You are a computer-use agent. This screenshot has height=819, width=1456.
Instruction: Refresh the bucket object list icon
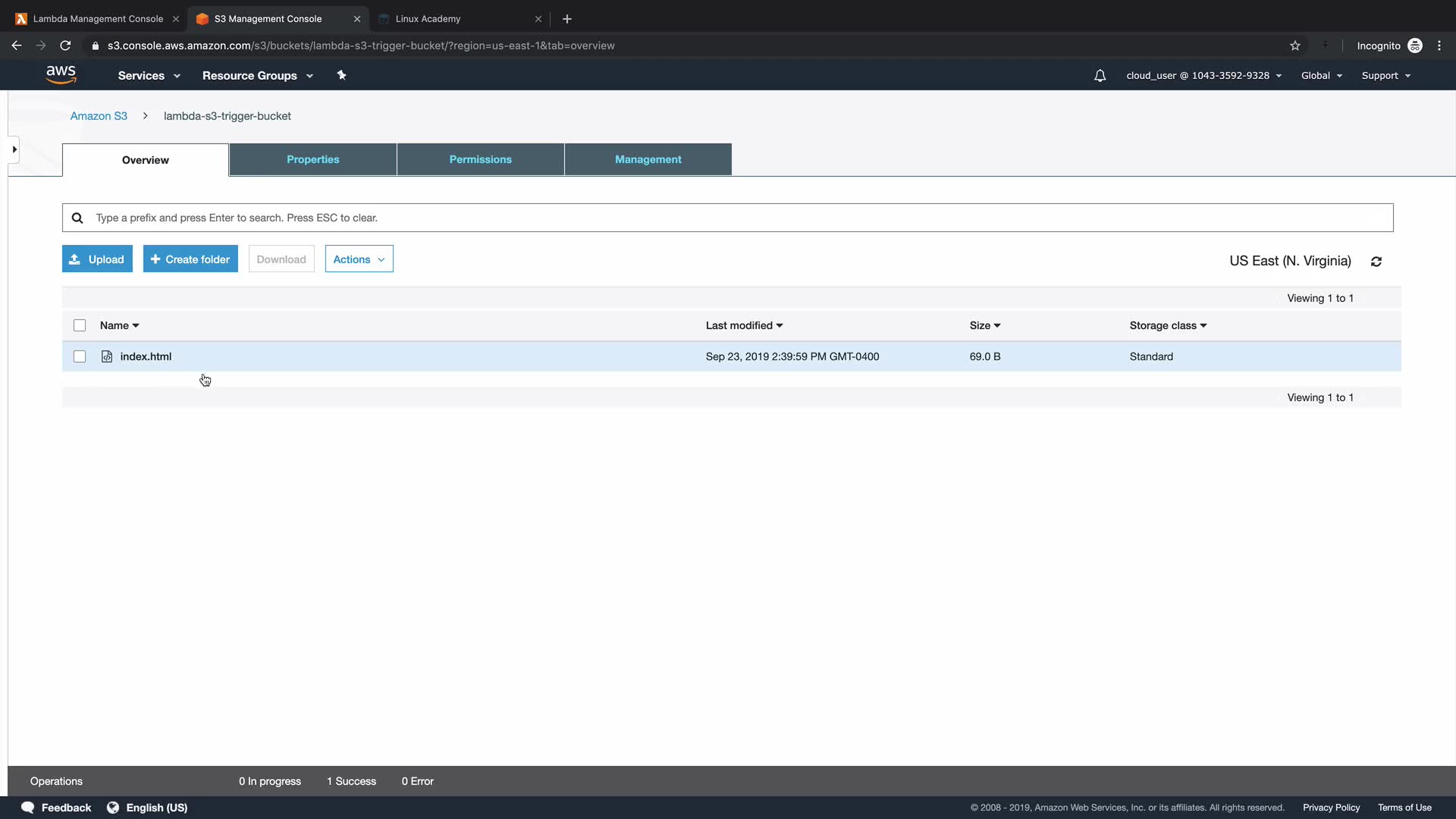tap(1376, 262)
